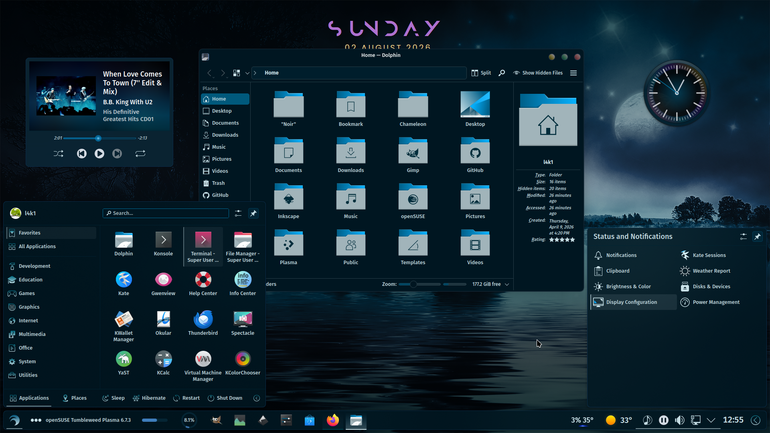Click the launcher Search field
Viewport: 770px width, 433px height.
[165, 213]
